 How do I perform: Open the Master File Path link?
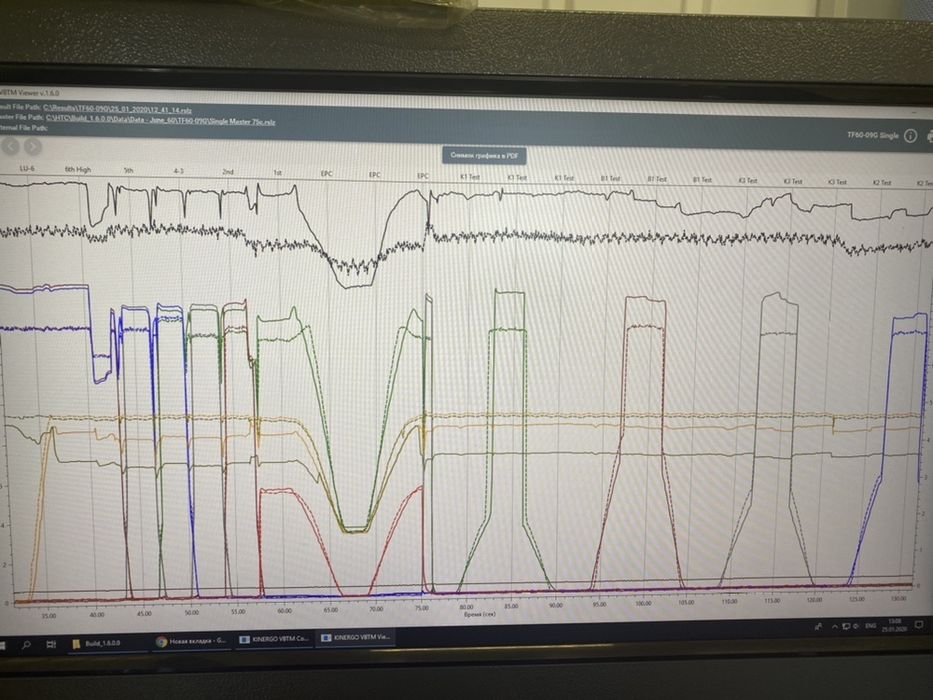pyautogui.click(x=161, y=120)
